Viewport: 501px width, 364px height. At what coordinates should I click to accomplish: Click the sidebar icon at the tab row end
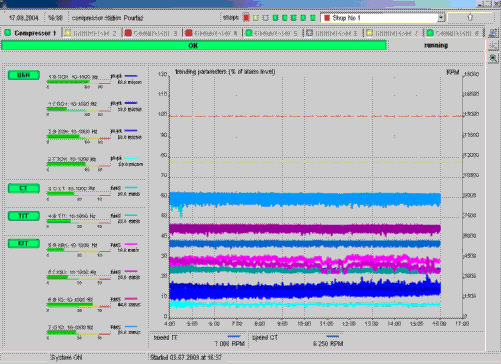(493, 33)
